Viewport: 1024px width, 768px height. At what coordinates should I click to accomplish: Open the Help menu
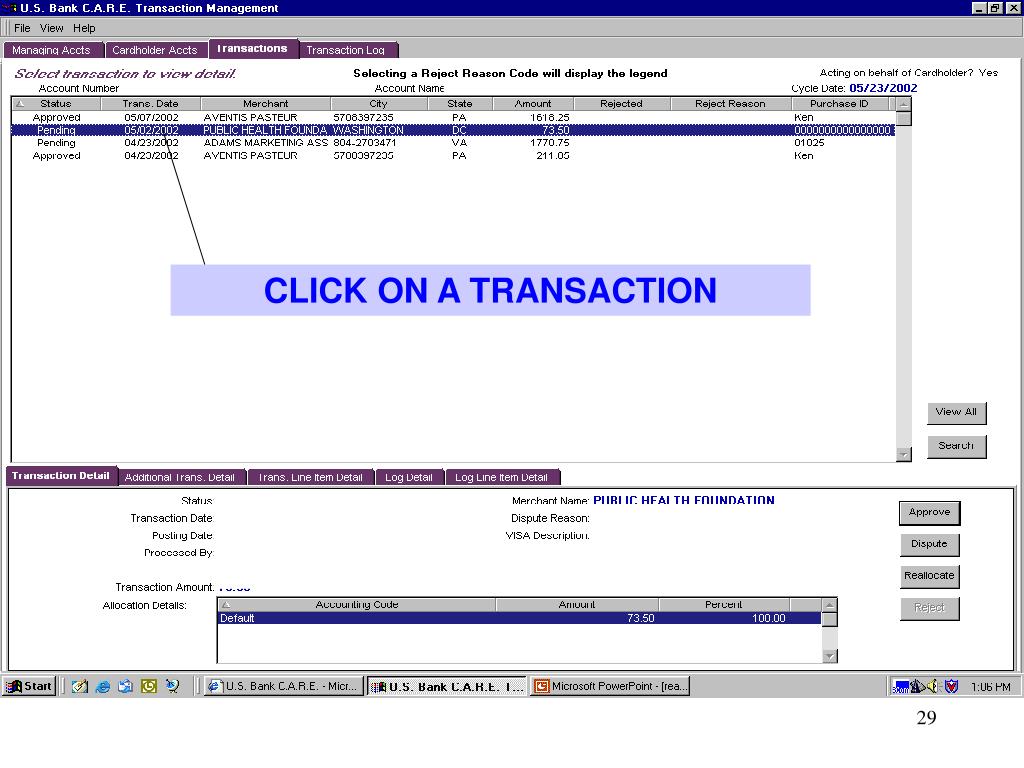pos(84,28)
